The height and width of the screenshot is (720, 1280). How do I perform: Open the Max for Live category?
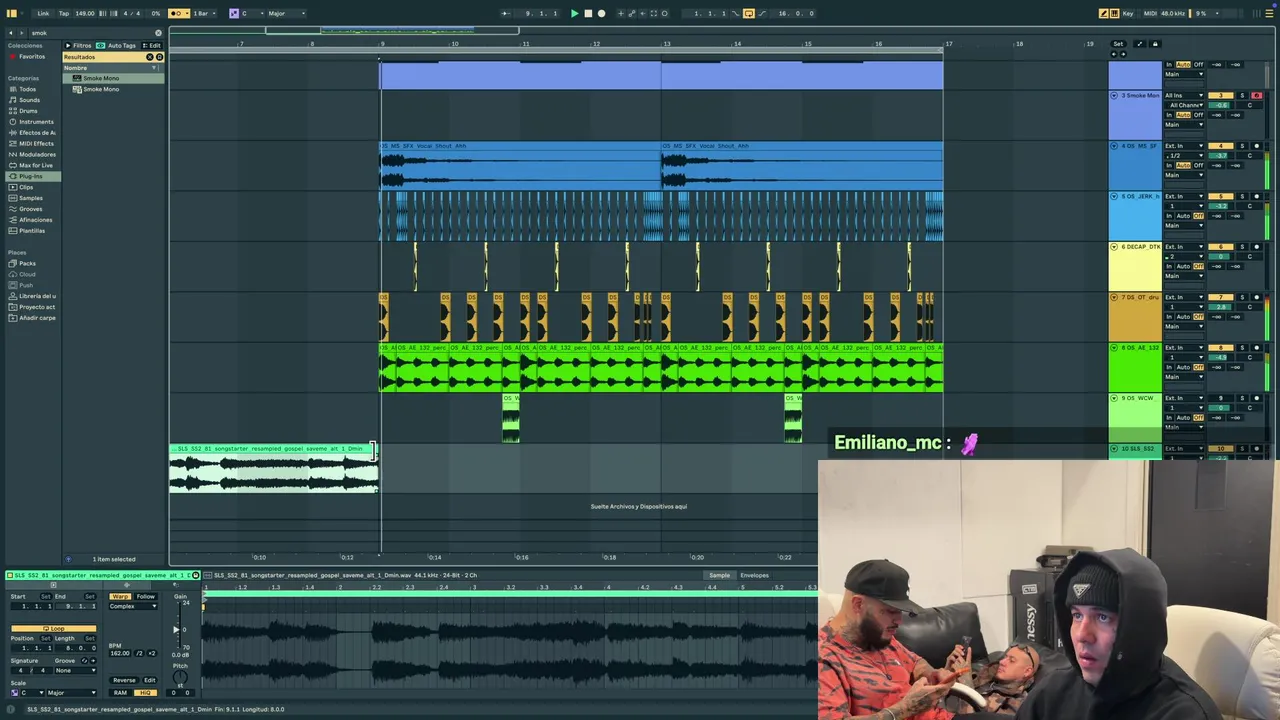click(36, 165)
